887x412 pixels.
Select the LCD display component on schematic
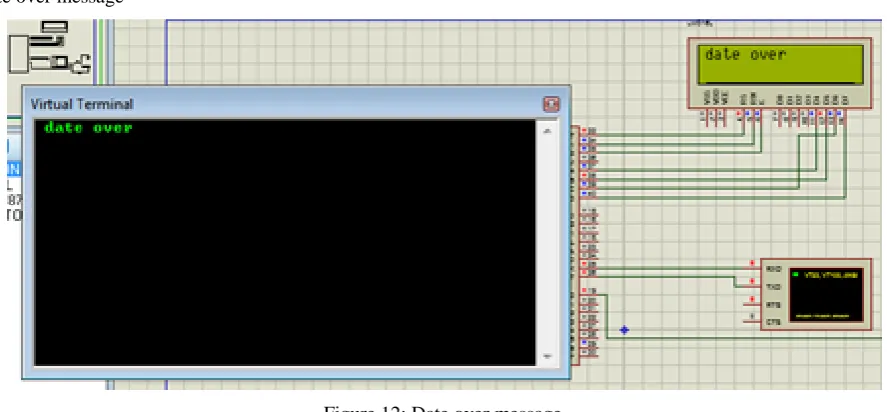click(x=780, y=72)
